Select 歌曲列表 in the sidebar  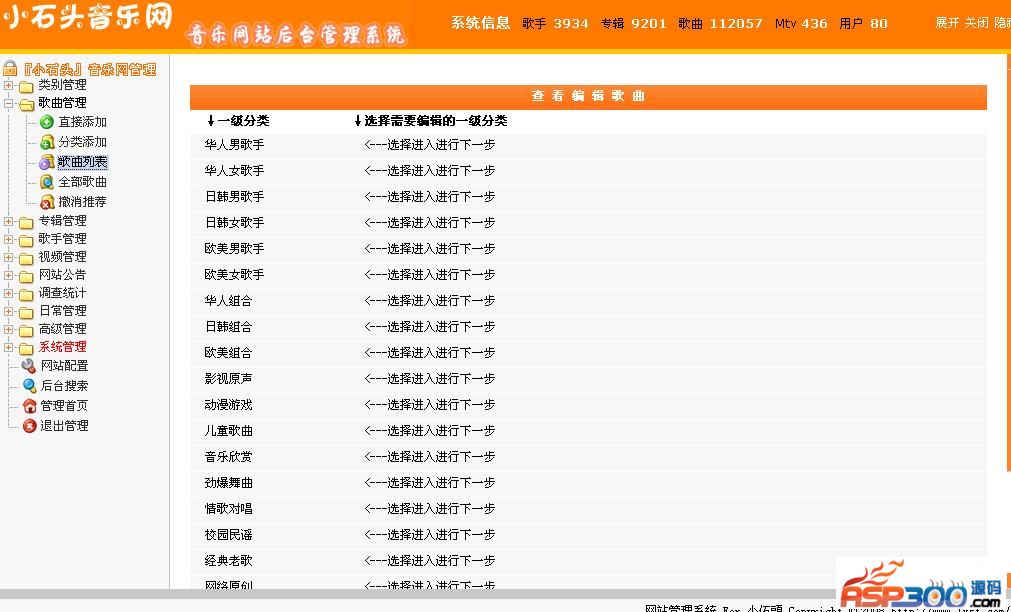coord(83,162)
